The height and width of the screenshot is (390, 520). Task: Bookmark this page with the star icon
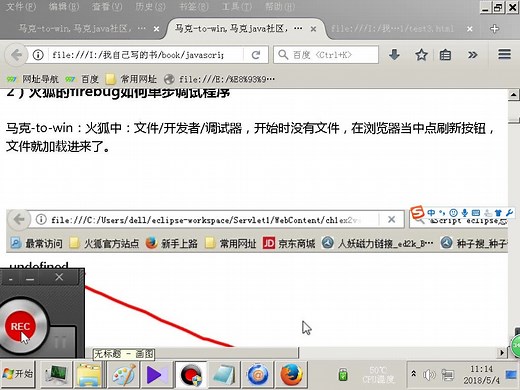pyautogui.click(x=421, y=55)
